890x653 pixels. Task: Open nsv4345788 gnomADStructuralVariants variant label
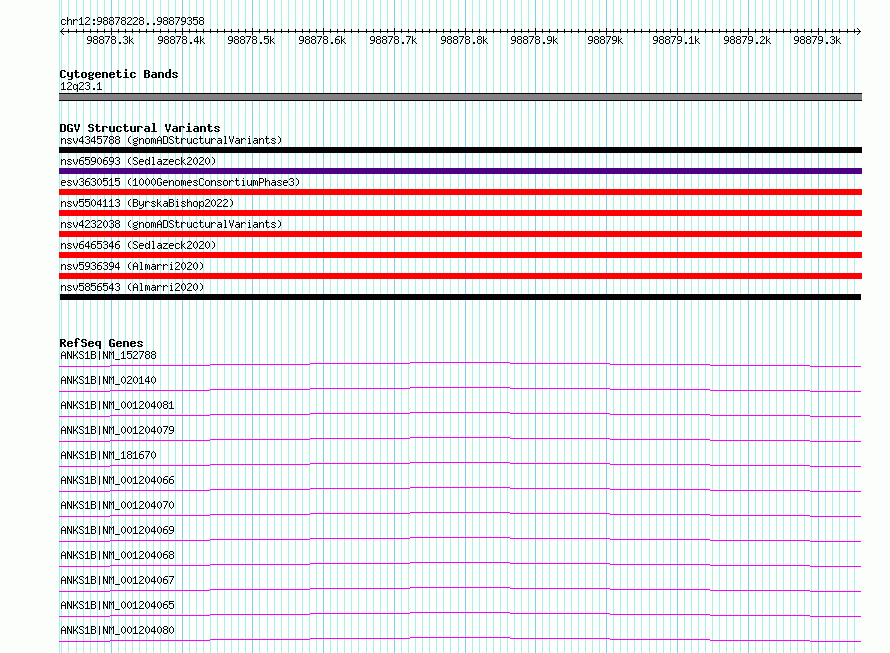click(x=171, y=140)
